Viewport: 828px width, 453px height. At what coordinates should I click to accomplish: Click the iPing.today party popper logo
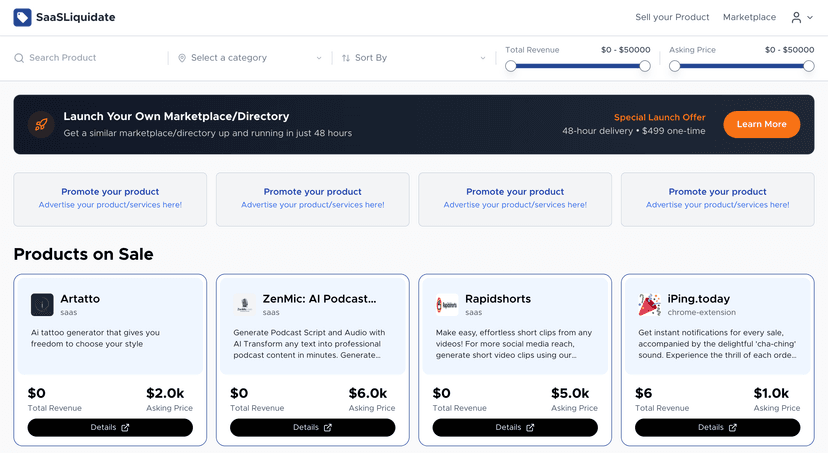coord(650,305)
